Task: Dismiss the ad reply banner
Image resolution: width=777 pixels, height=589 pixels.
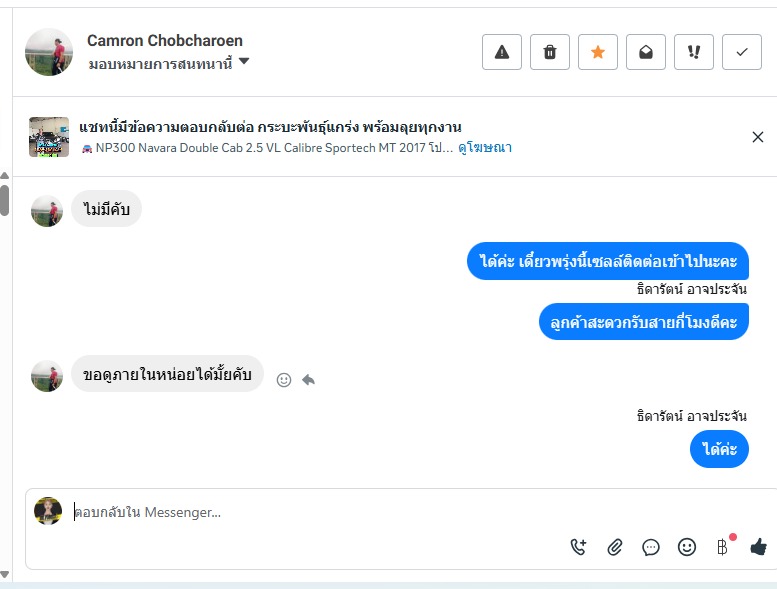Action: tap(757, 137)
